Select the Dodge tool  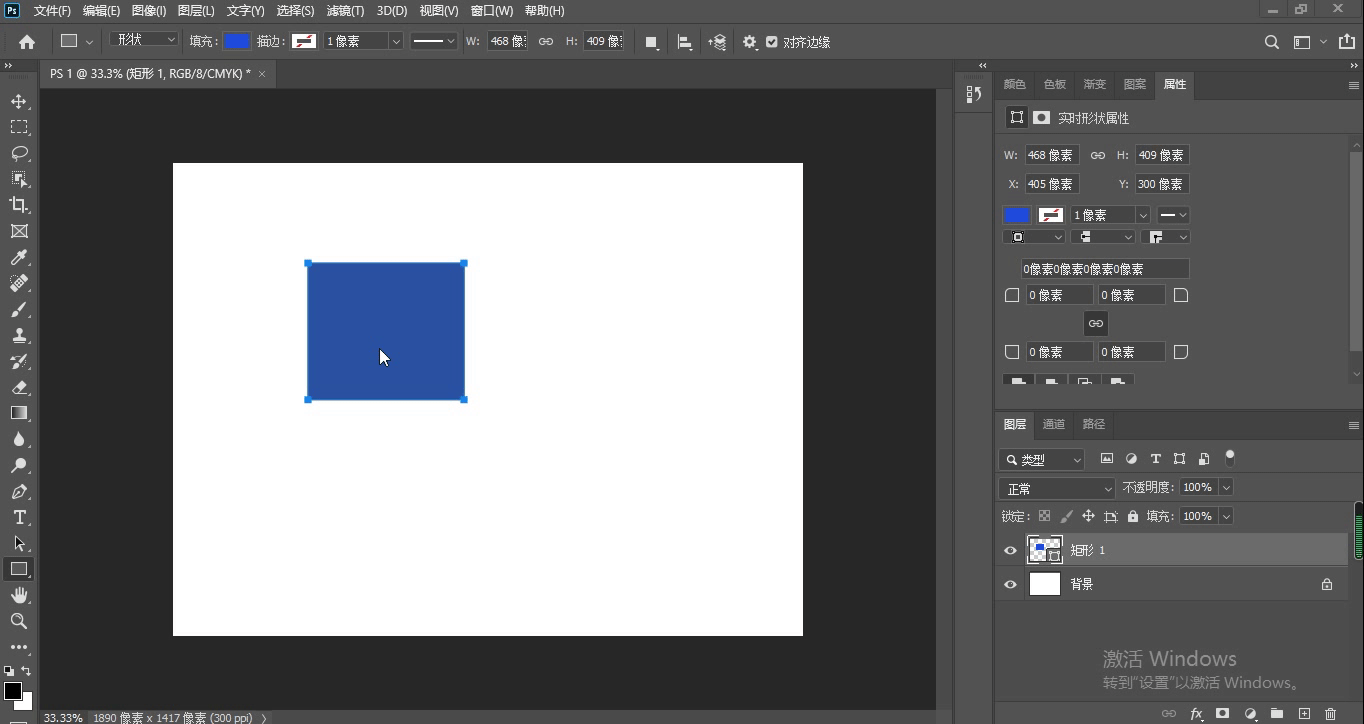(19, 466)
